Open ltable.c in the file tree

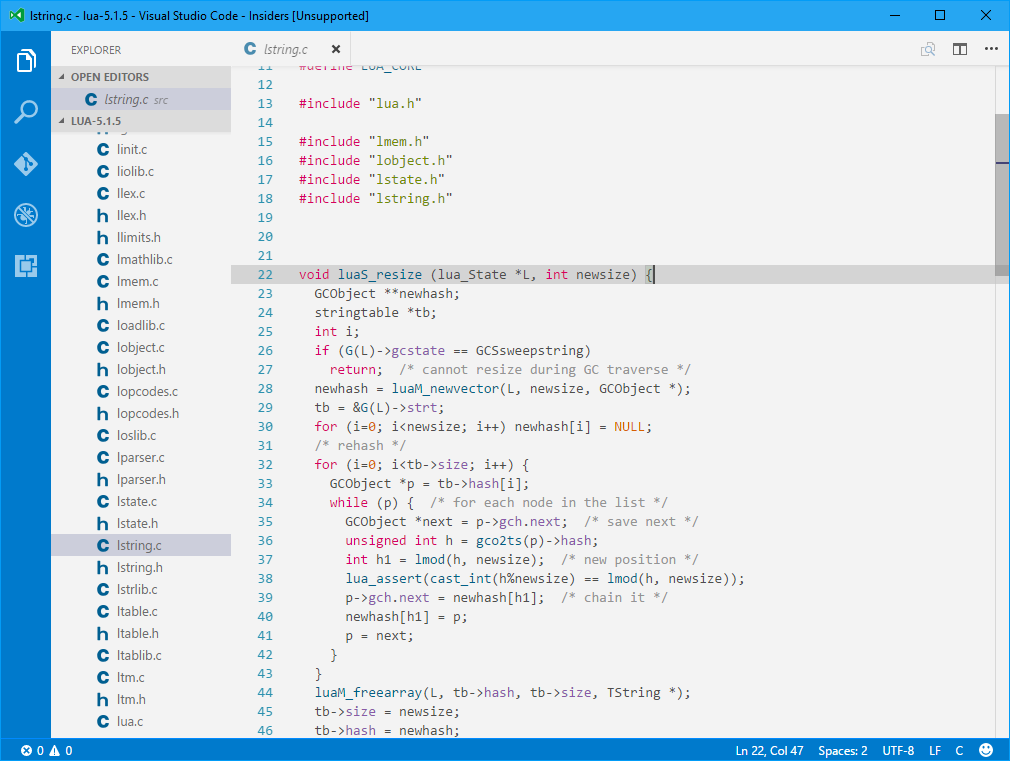[141, 612]
